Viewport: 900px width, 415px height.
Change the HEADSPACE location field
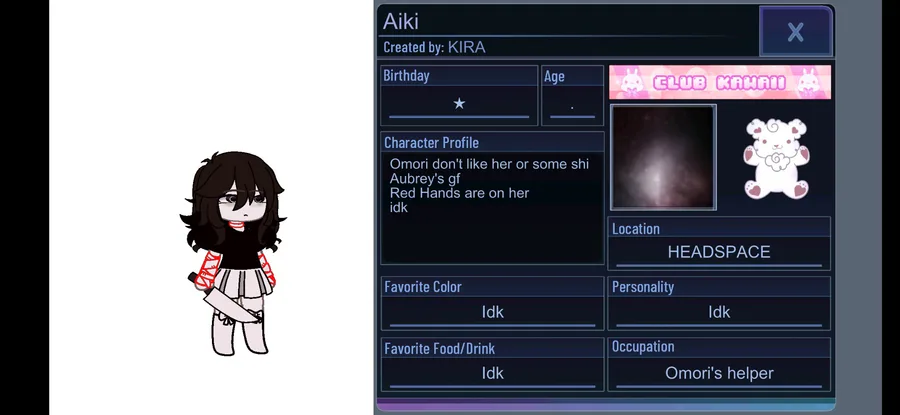(719, 252)
